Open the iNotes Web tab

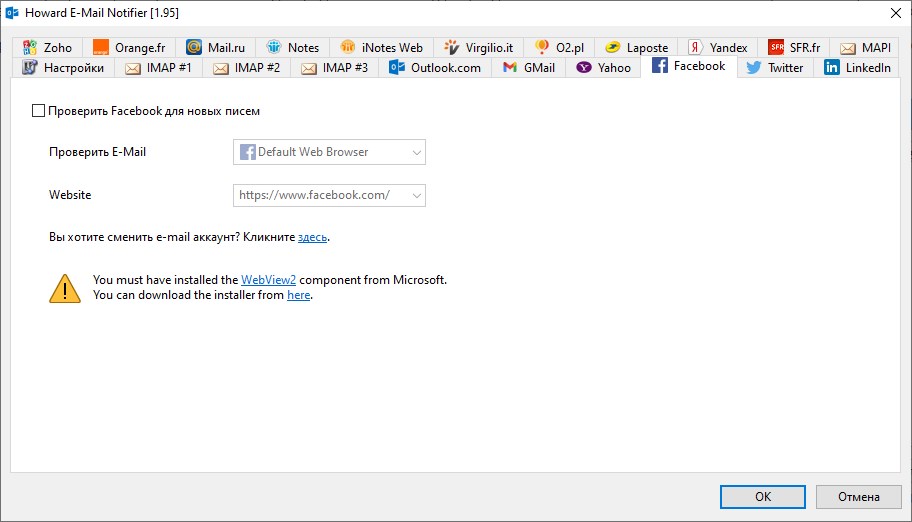382,47
